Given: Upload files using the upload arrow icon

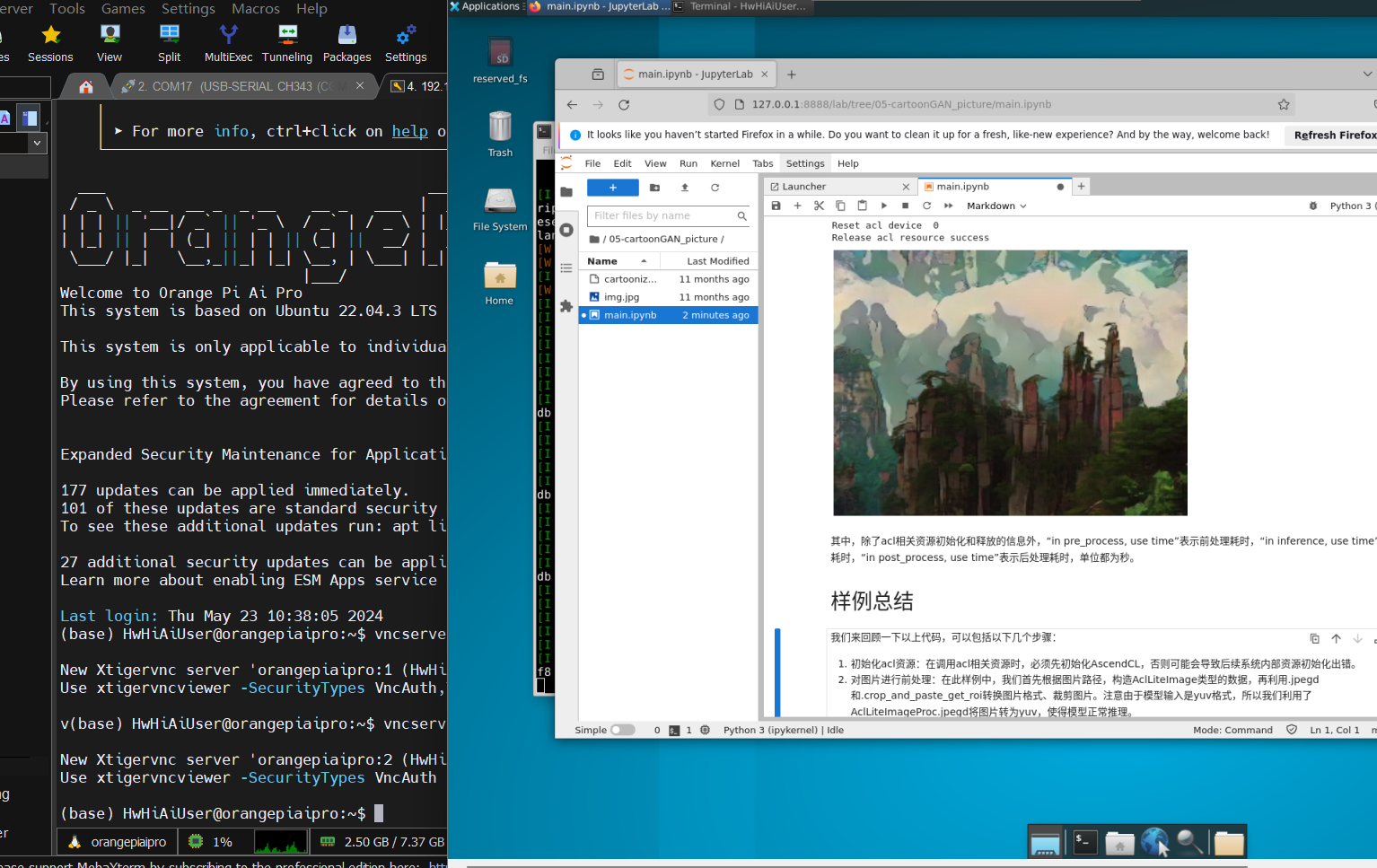Looking at the screenshot, I should coord(685,188).
